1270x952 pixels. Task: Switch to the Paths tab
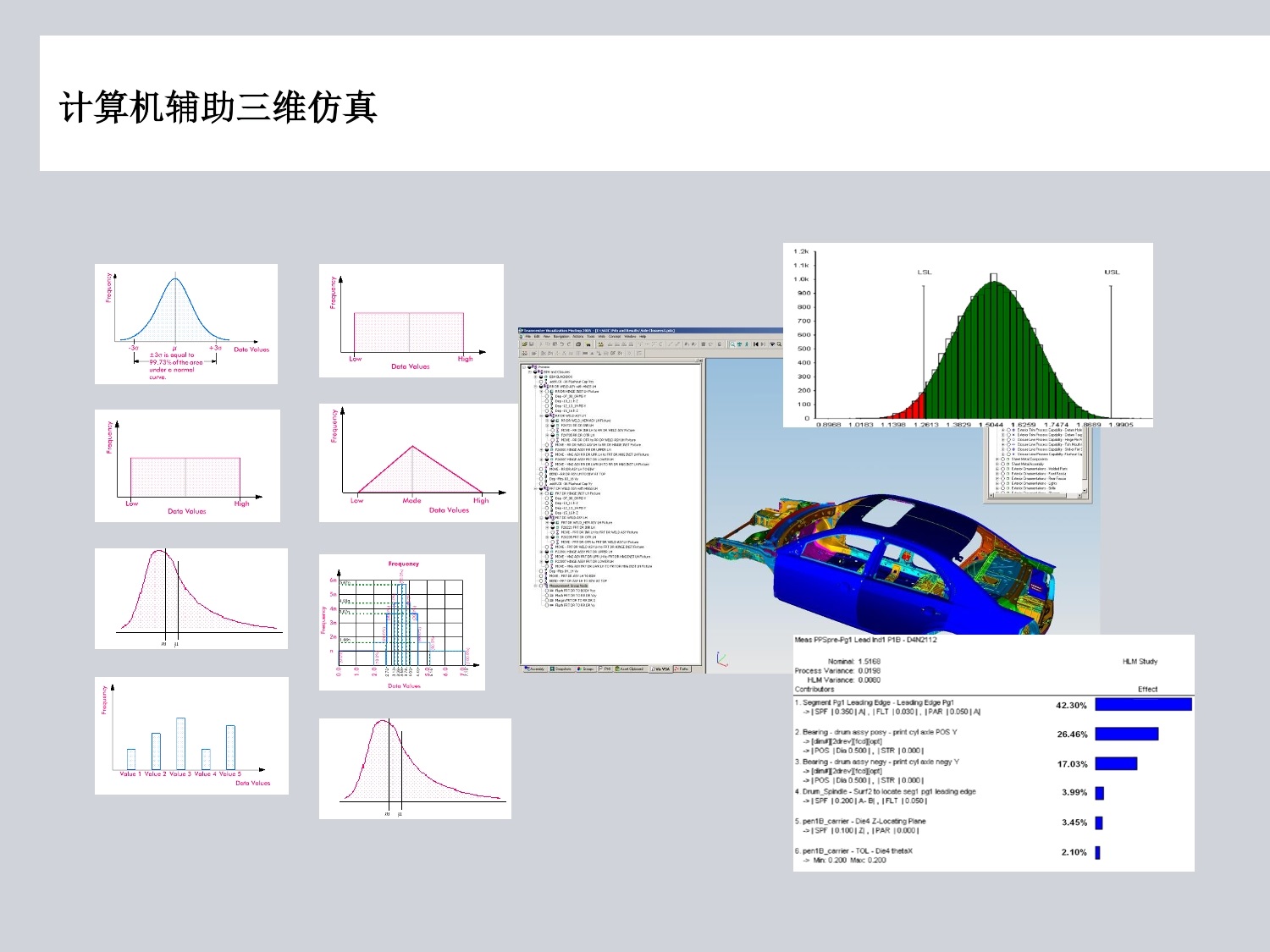pyautogui.click(x=682, y=669)
